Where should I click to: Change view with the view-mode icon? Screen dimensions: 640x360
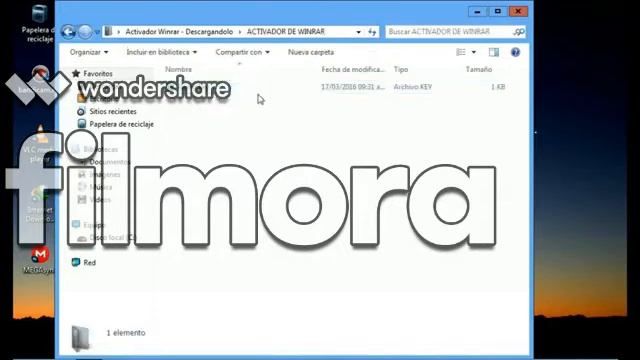tap(461, 52)
